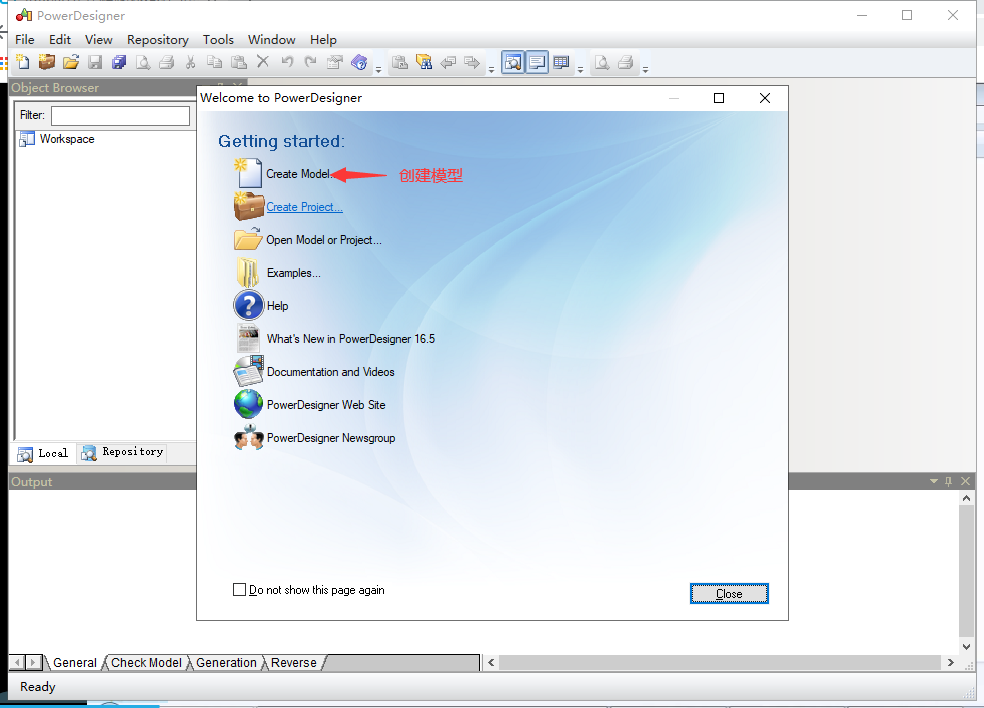Open the Tools menu
Image resolution: width=984 pixels, height=708 pixels.
coord(218,40)
